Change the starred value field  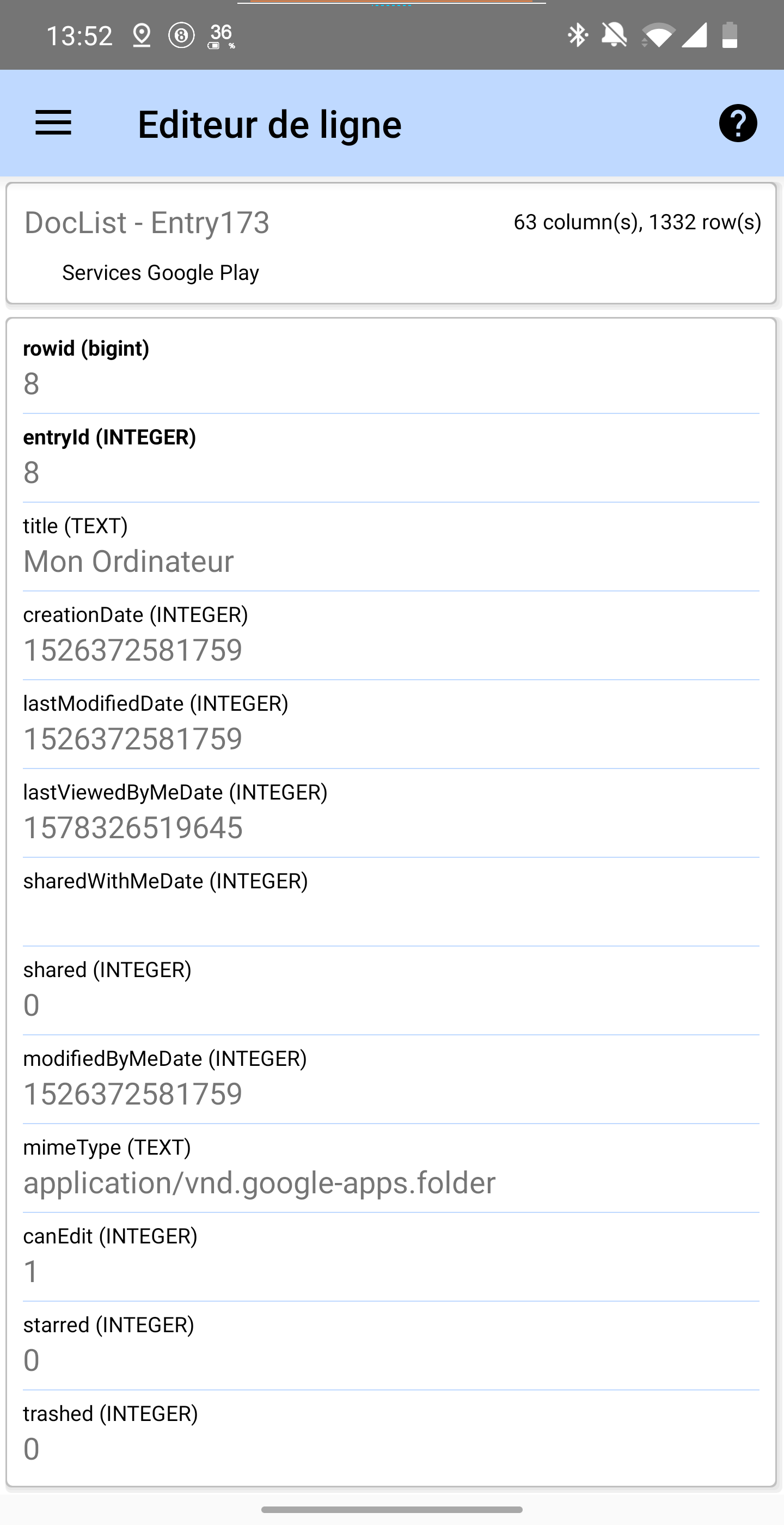click(x=390, y=1361)
